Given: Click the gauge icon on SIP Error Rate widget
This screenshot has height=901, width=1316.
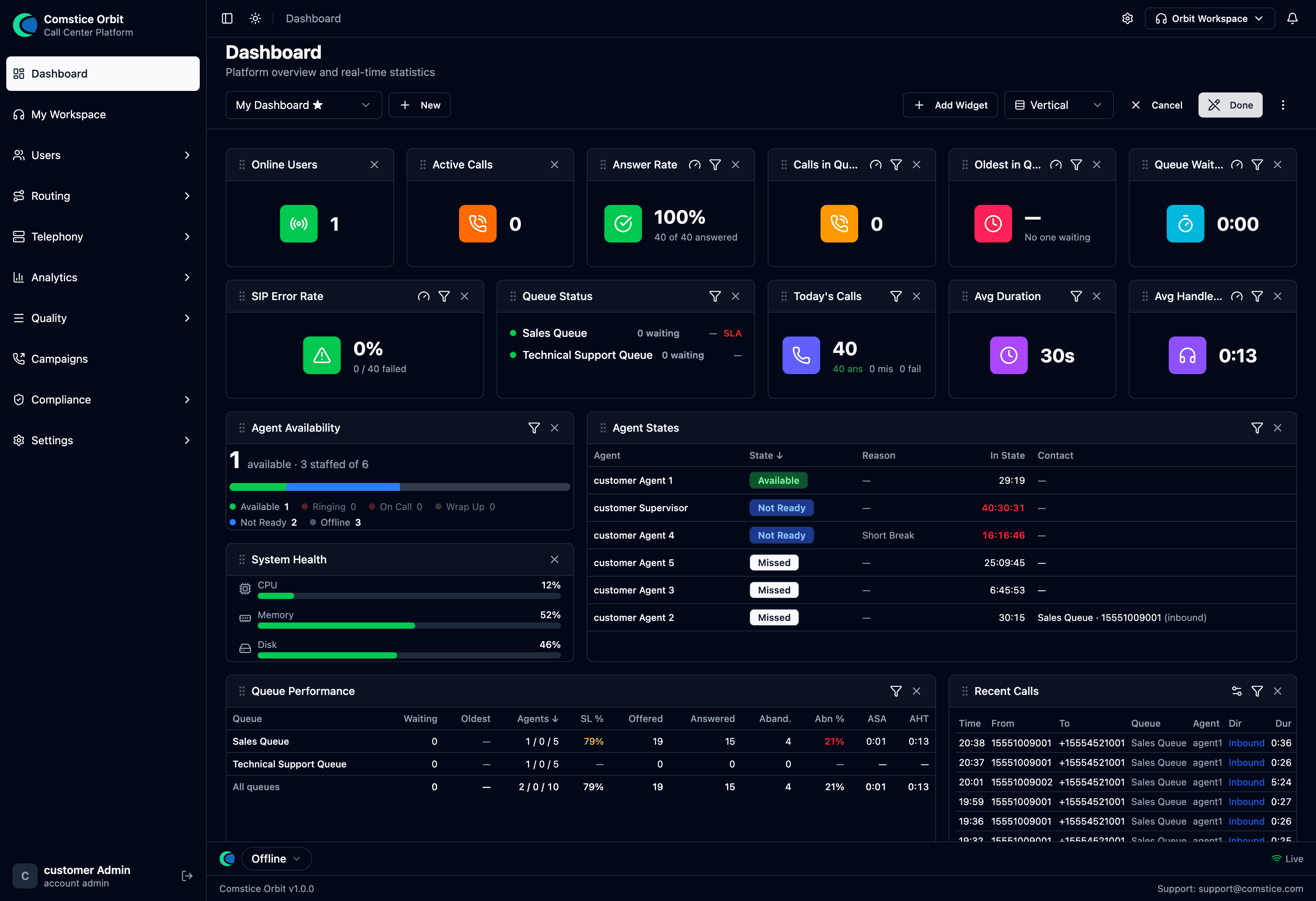Looking at the screenshot, I should click(423, 296).
